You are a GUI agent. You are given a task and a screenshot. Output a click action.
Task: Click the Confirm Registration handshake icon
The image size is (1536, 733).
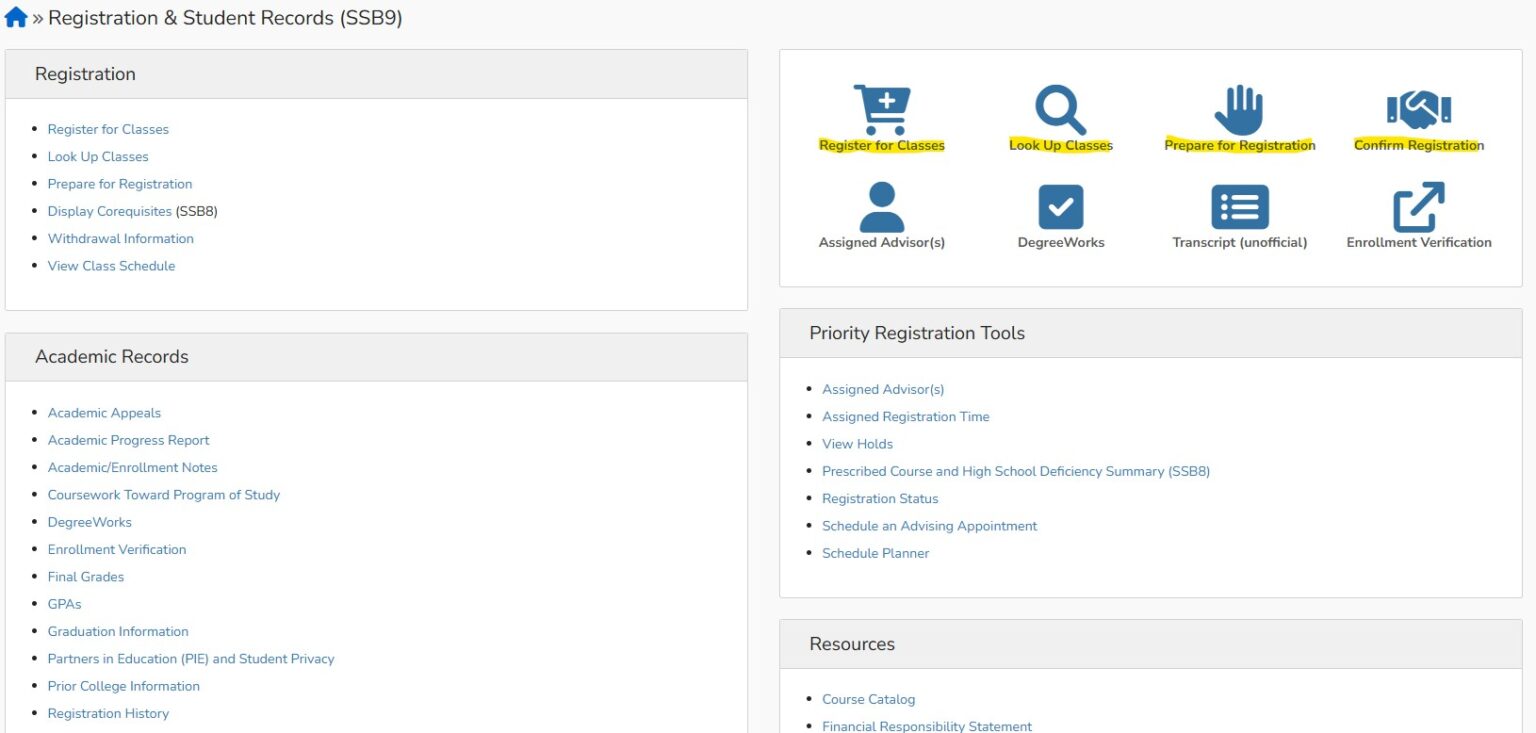[x=1418, y=108]
